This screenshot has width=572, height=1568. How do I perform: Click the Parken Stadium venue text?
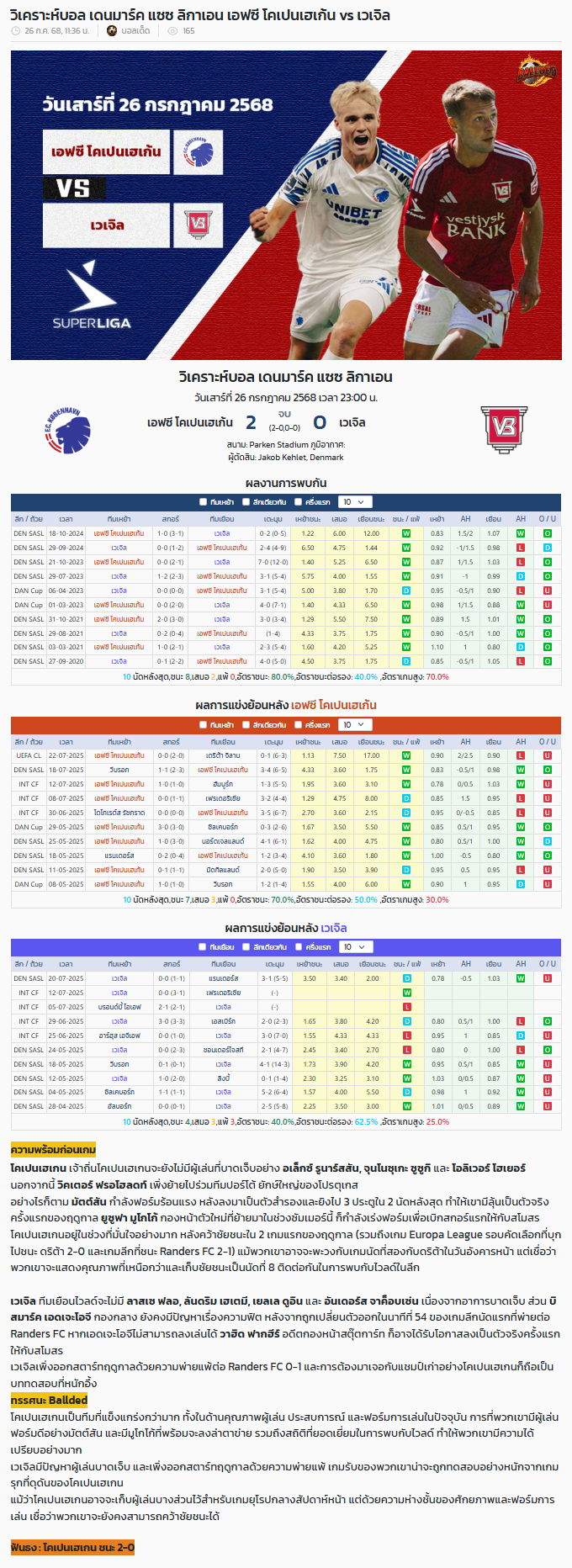point(279,445)
